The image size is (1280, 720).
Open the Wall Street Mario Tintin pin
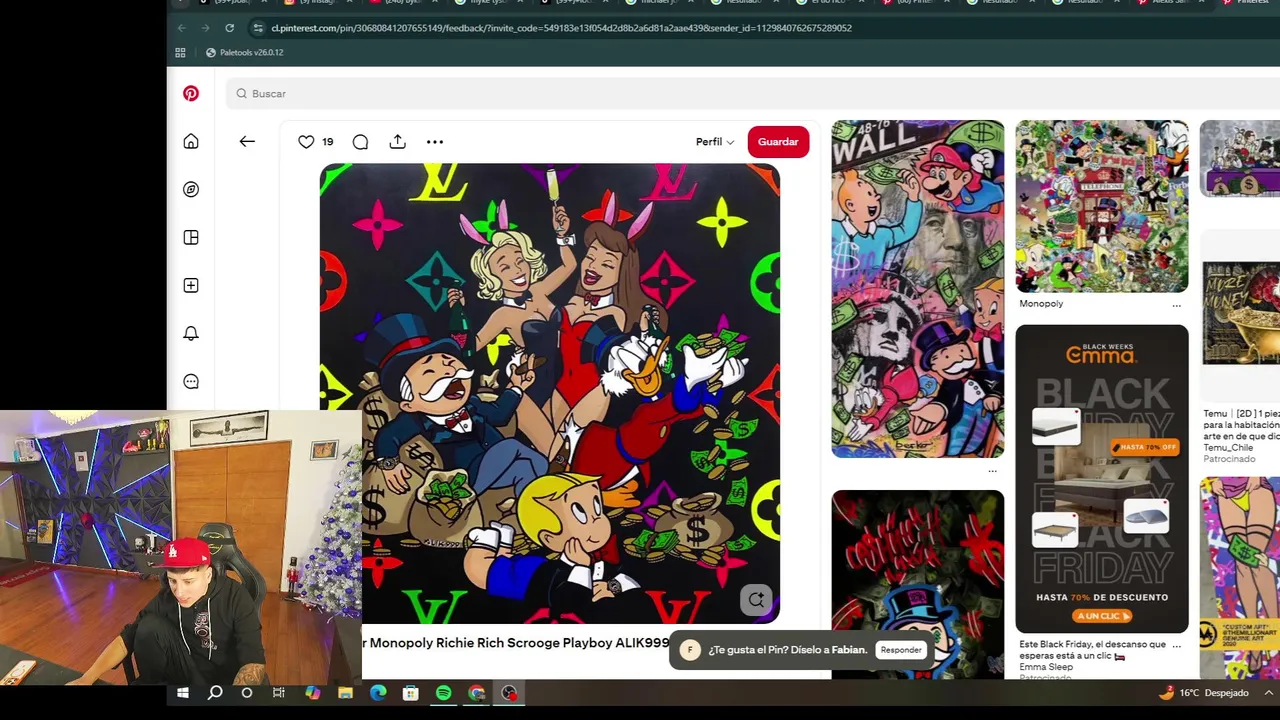pos(918,289)
